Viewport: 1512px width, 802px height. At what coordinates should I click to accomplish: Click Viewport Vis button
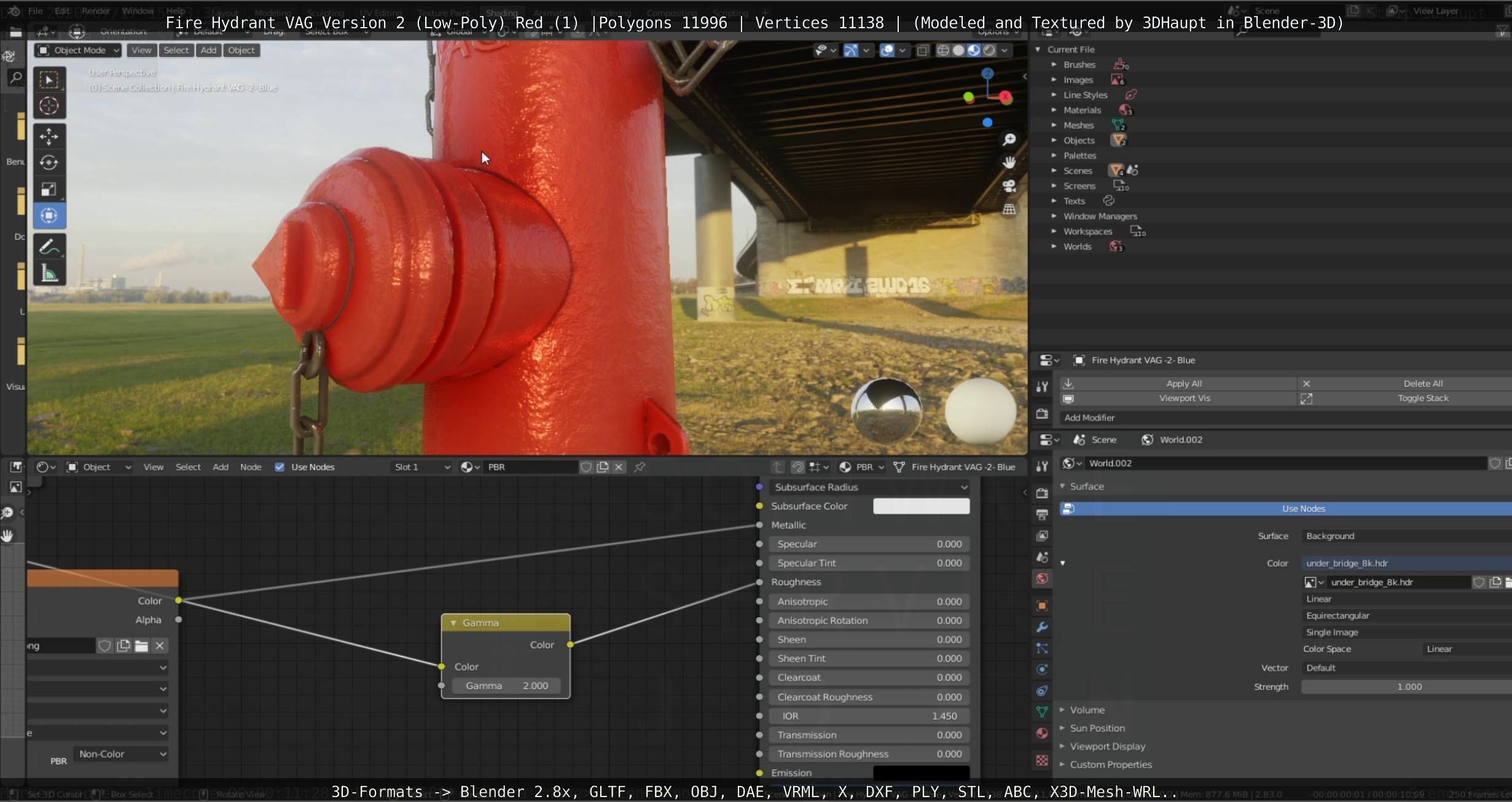tap(1178, 398)
